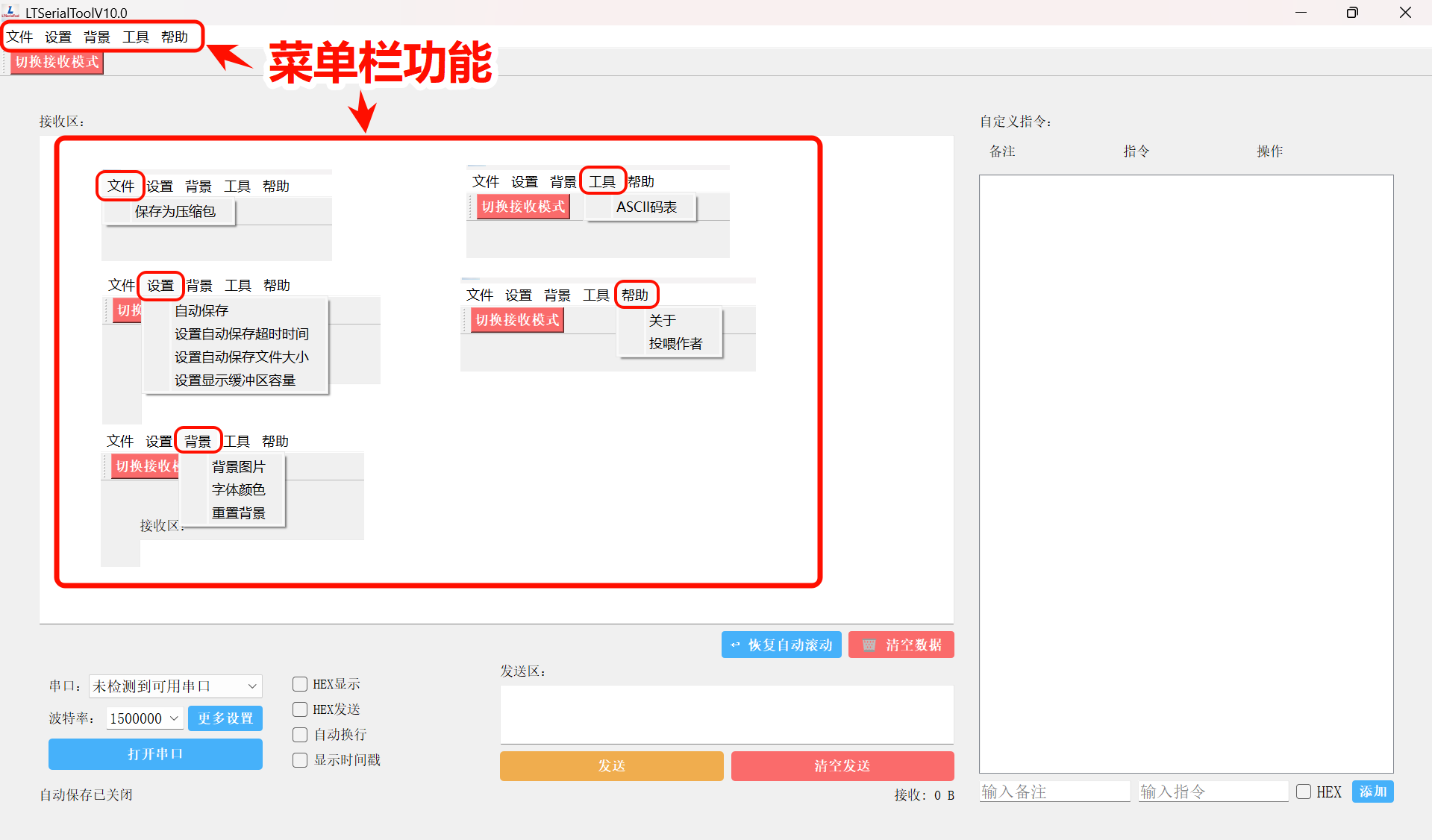1432x840 pixels.
Task: Open the 文件 menu
Action: 19,37
